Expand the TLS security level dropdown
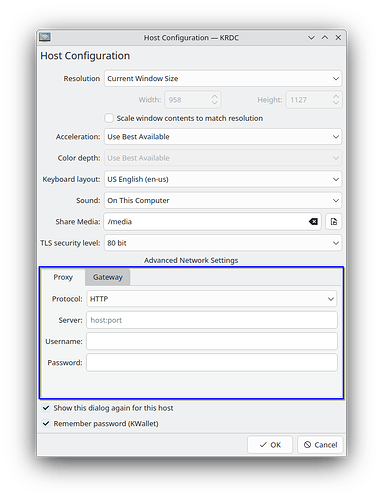383x500 pixels. coord(223,243)
